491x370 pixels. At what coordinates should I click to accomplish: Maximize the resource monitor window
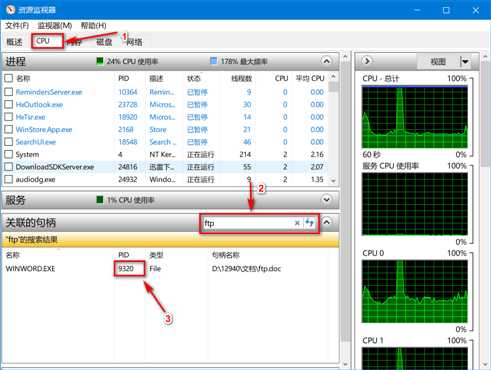coord(446,10)
